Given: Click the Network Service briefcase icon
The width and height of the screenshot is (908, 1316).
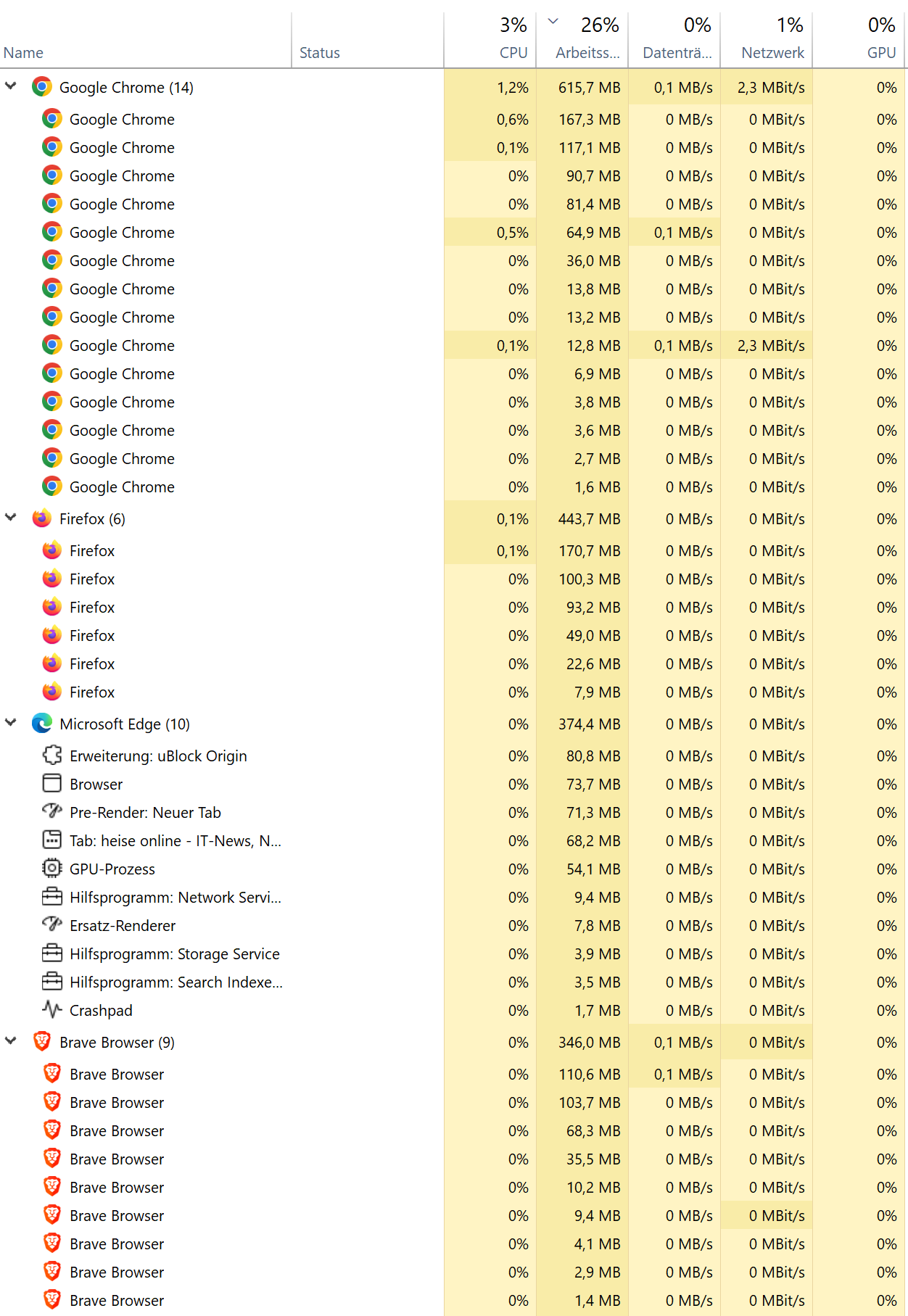Looking at the screenshot, I should 52,897.
